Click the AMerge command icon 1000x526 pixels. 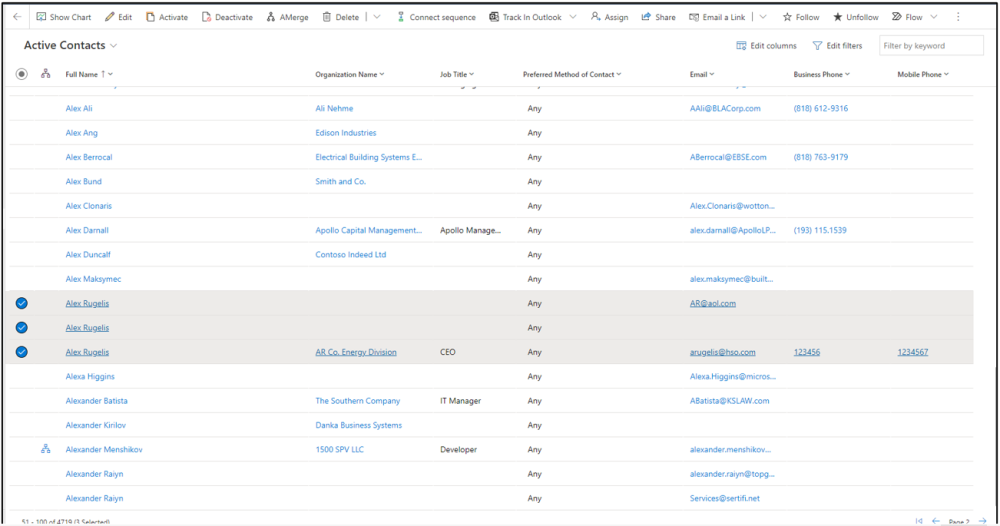pos(271,17)
